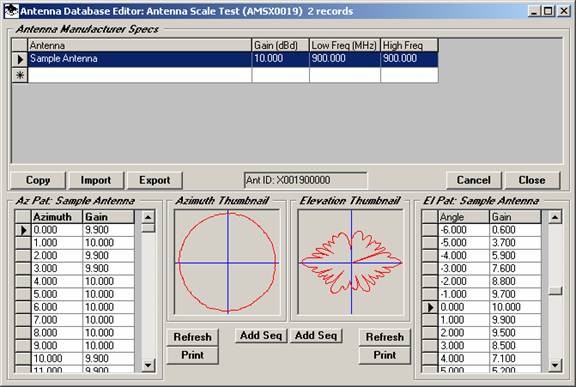Click Az Pat scrollbar down arrow

(148, 365)
